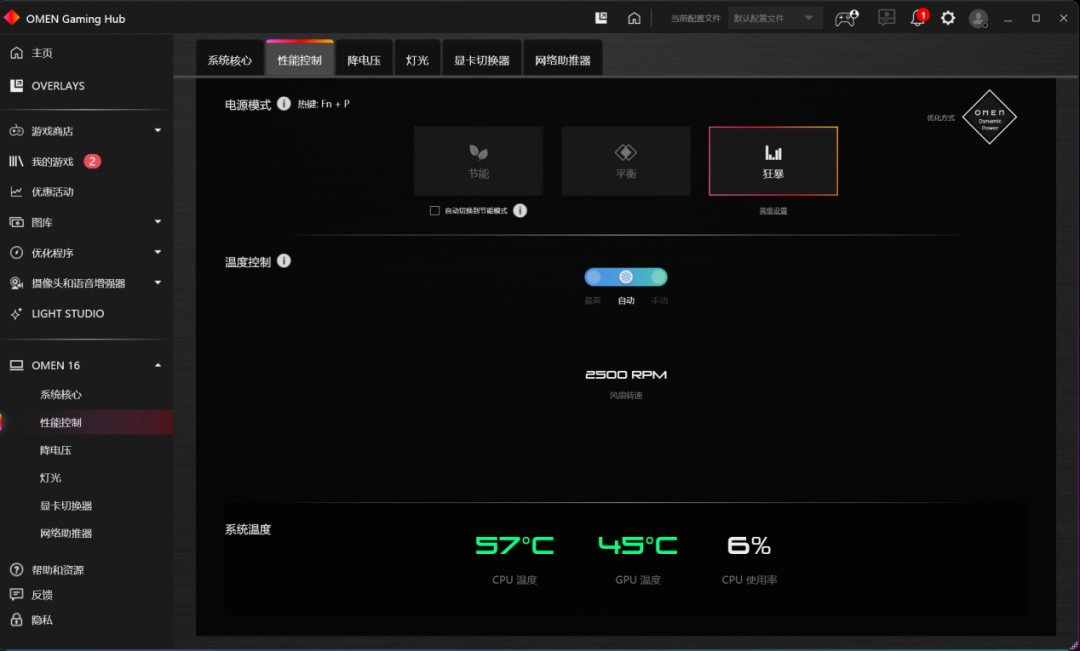Switch to the 降电压 tab

point(364,59)
